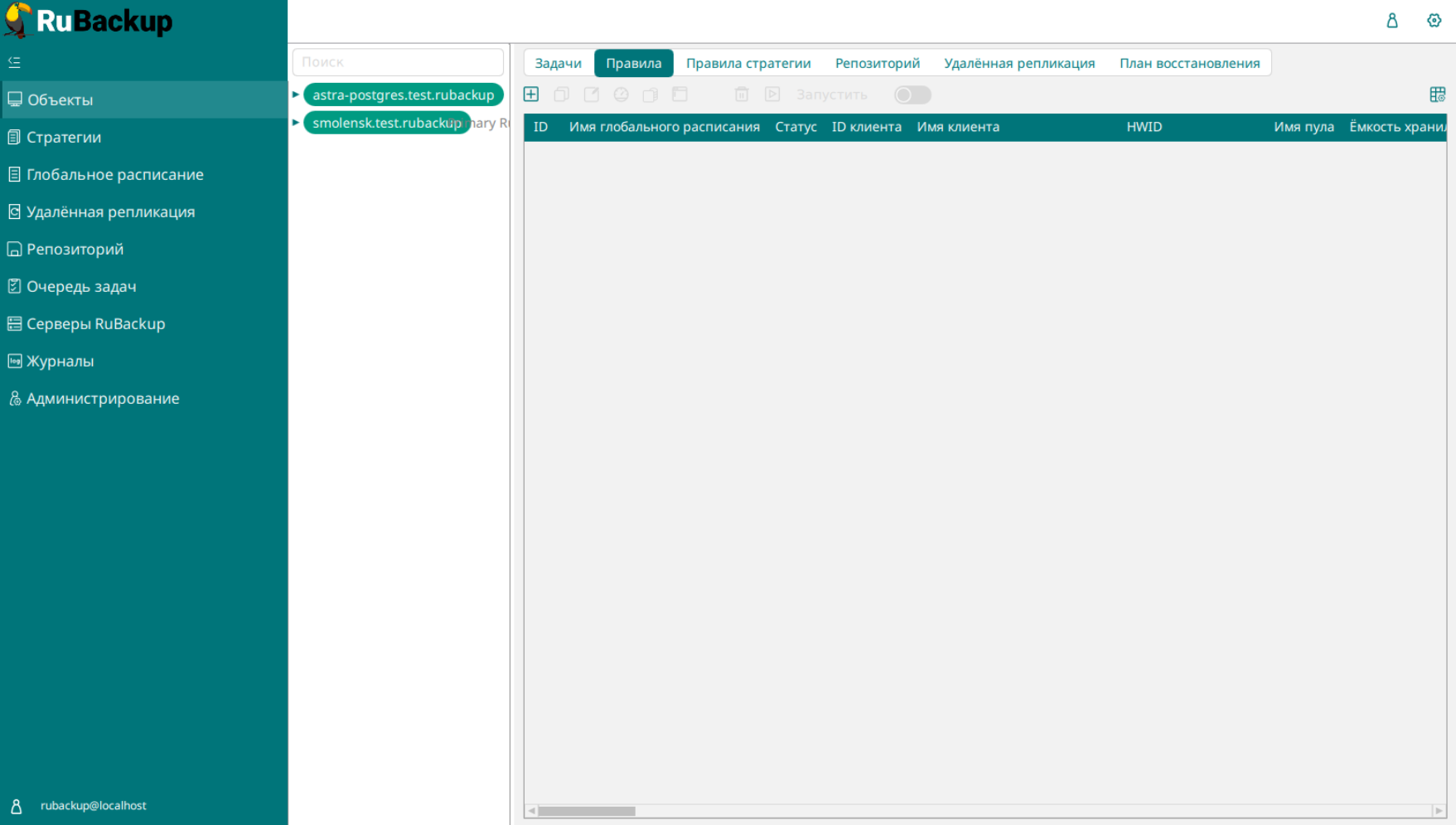Open the Администрирование section
The width and height of the screenshot is (1456, 825).
(x=103, y=398)
